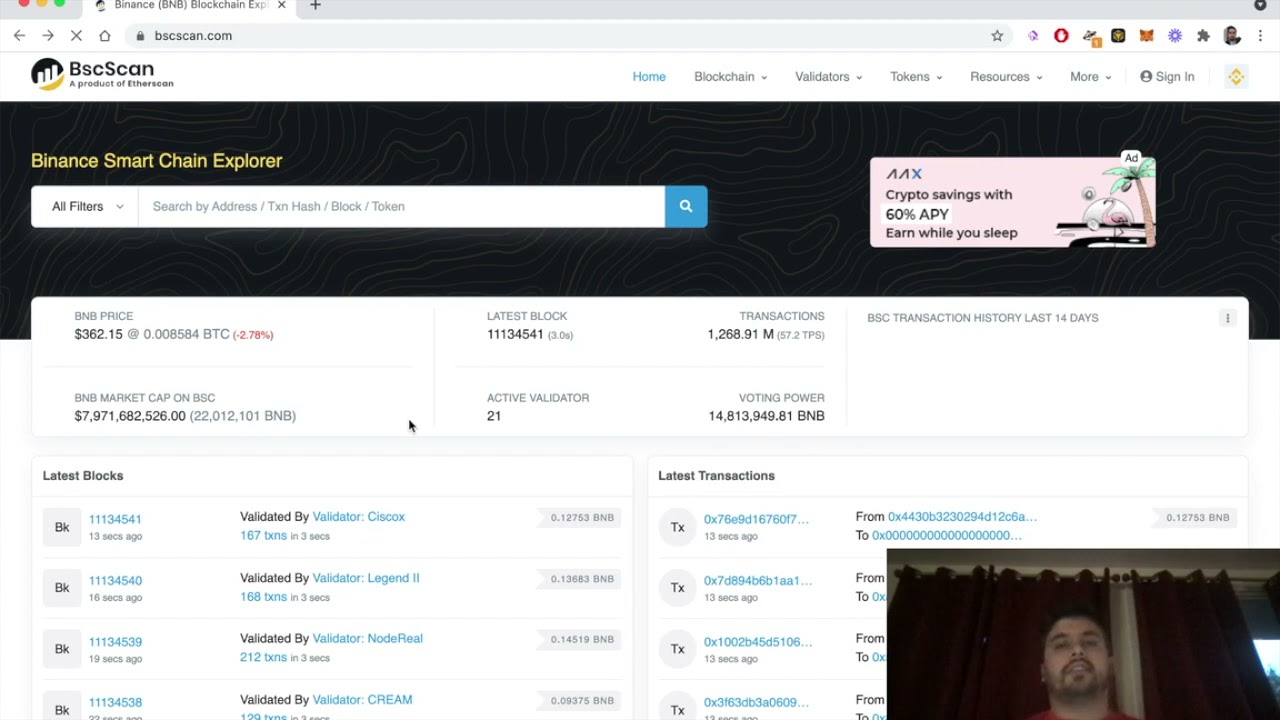
Task: Go forward with the browser forward arrow
Action: point(47,36)
